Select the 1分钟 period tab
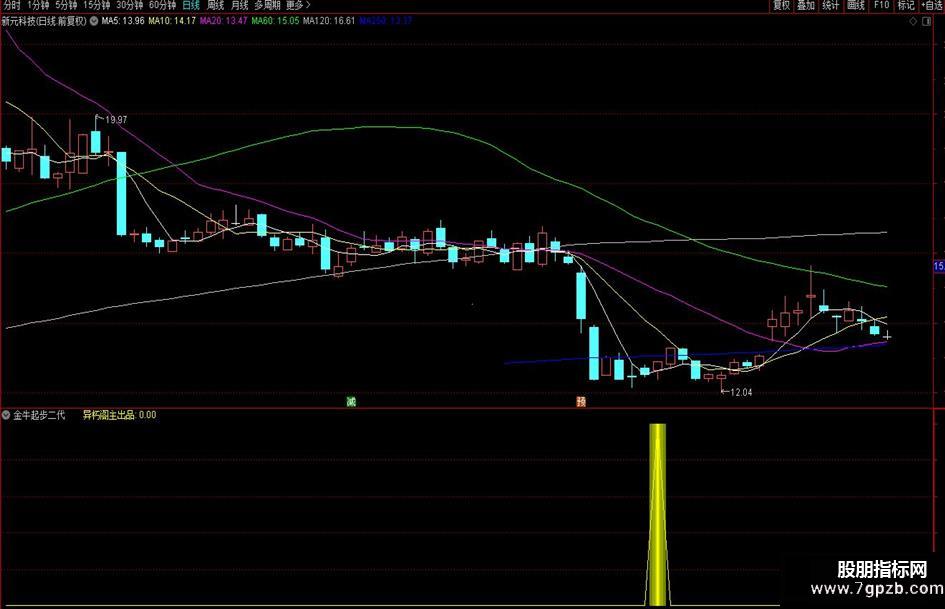The height and width of the screenshot is (609, 945). point(38,5)
